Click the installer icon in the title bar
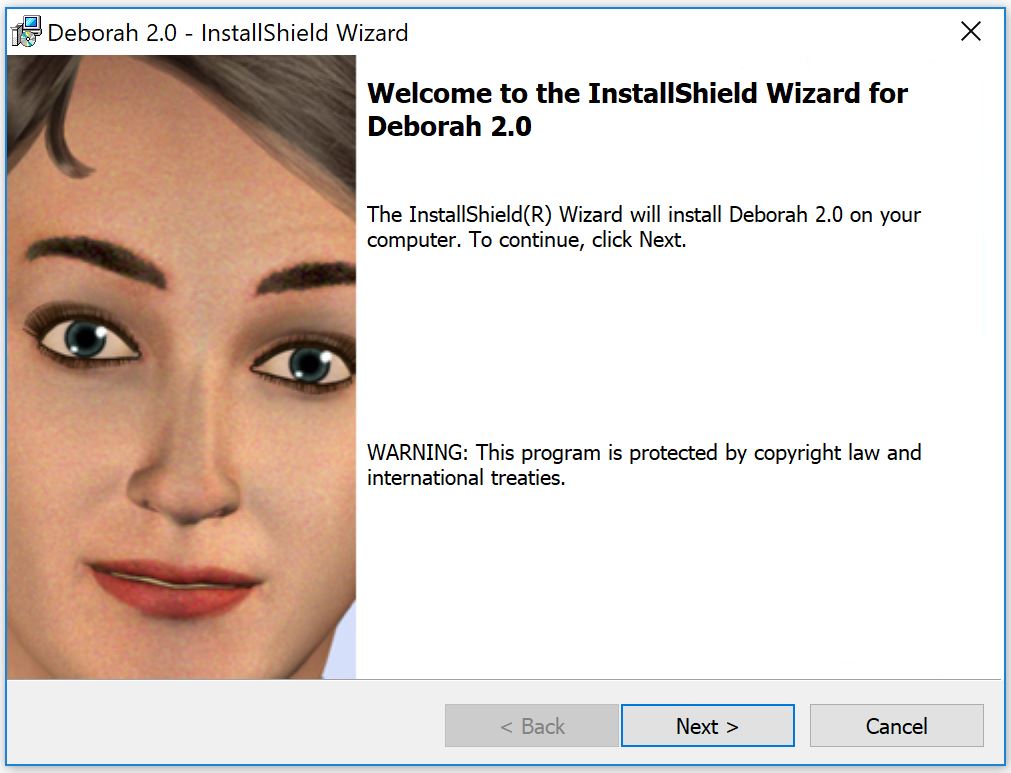This screenshot has height=773, width=1011. [x=26, y=32]
